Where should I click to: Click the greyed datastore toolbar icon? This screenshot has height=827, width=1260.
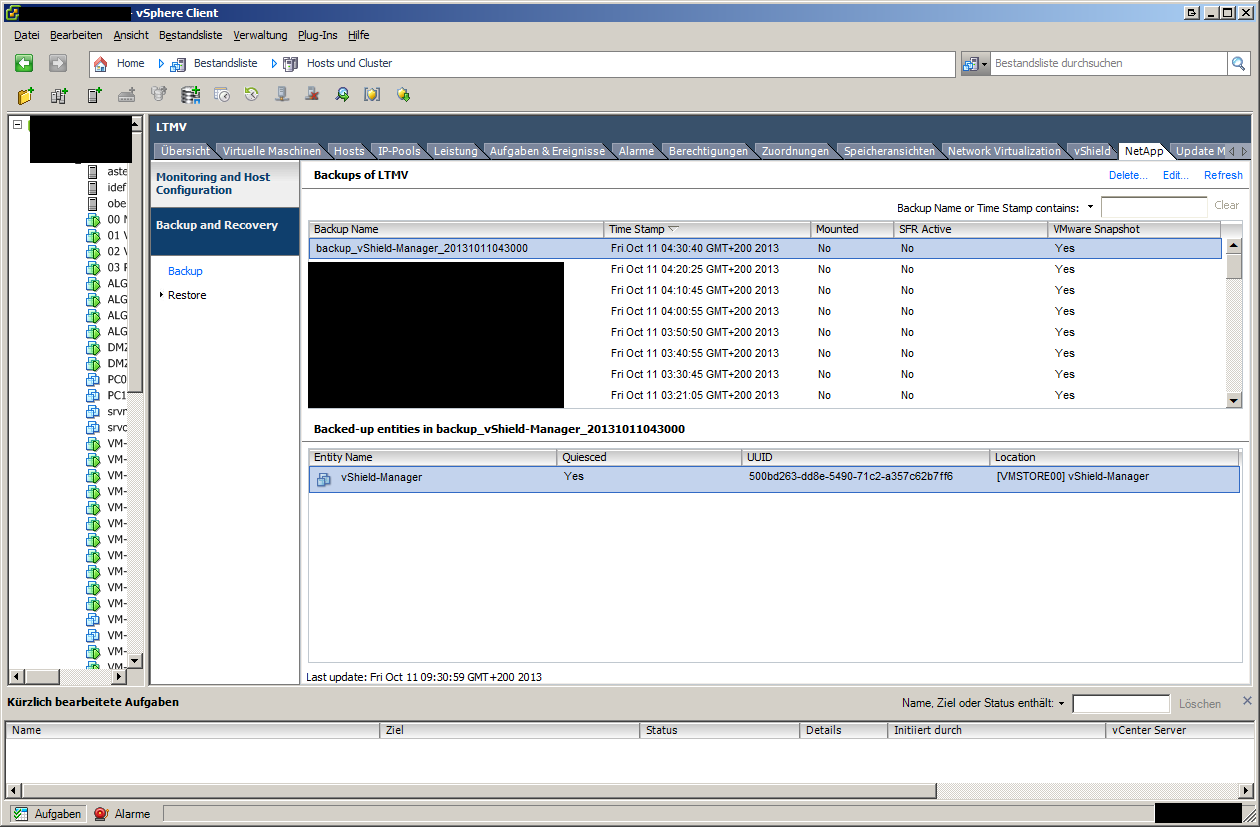pos(158,95)
